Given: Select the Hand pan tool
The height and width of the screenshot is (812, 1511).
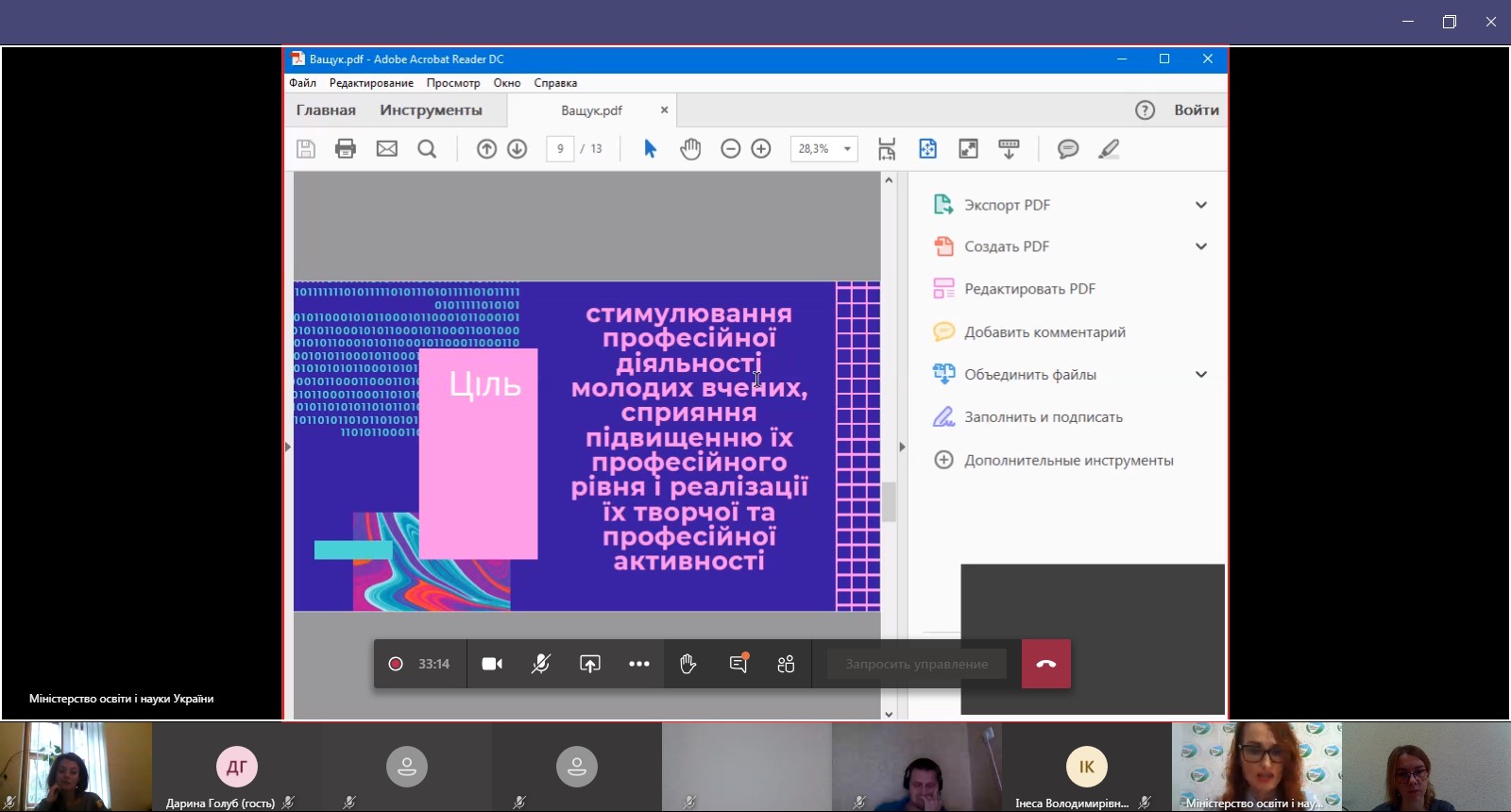Looking at the screenshot, I should [690, 149].
